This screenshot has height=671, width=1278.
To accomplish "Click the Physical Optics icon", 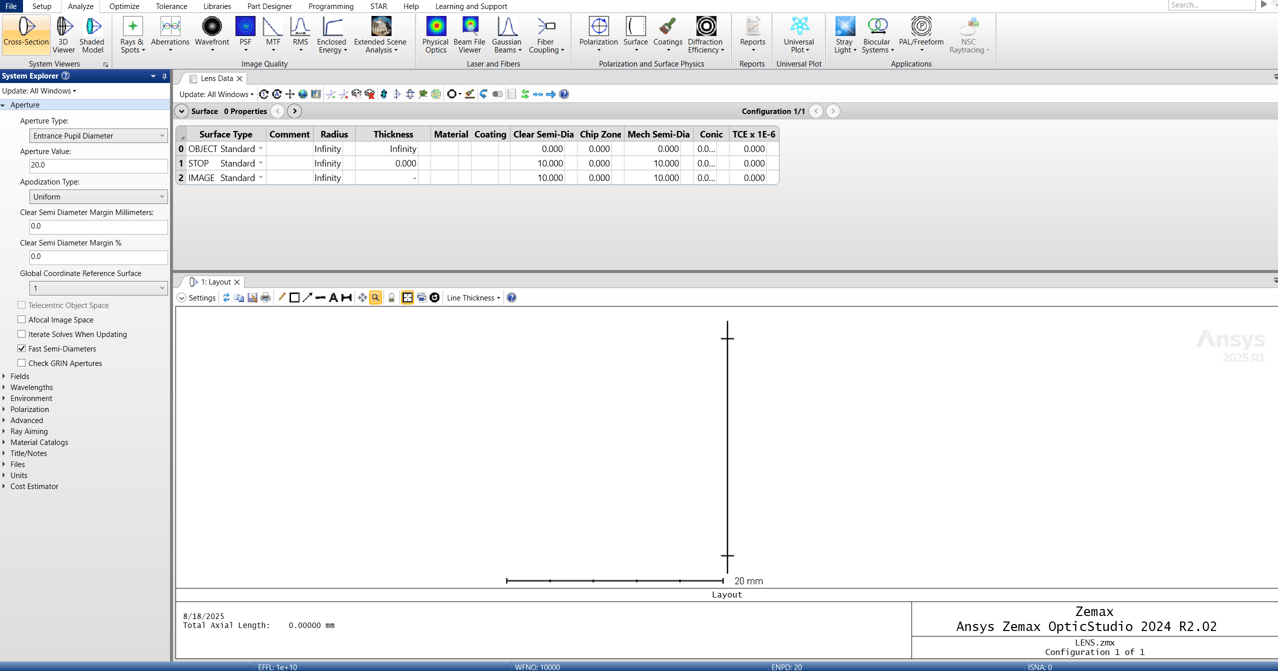I will point(435,32).
